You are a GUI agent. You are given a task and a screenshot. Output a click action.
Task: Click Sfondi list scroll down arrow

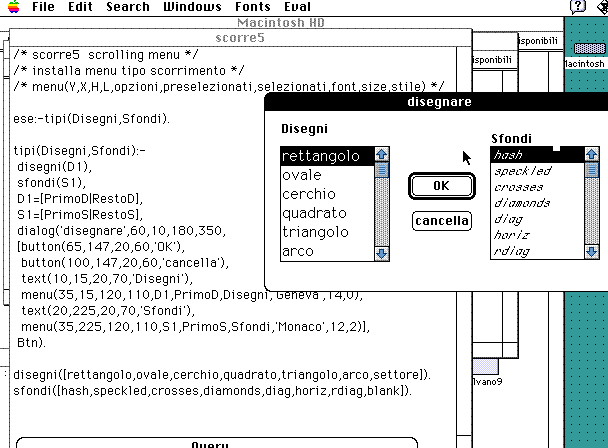[592, 252]
